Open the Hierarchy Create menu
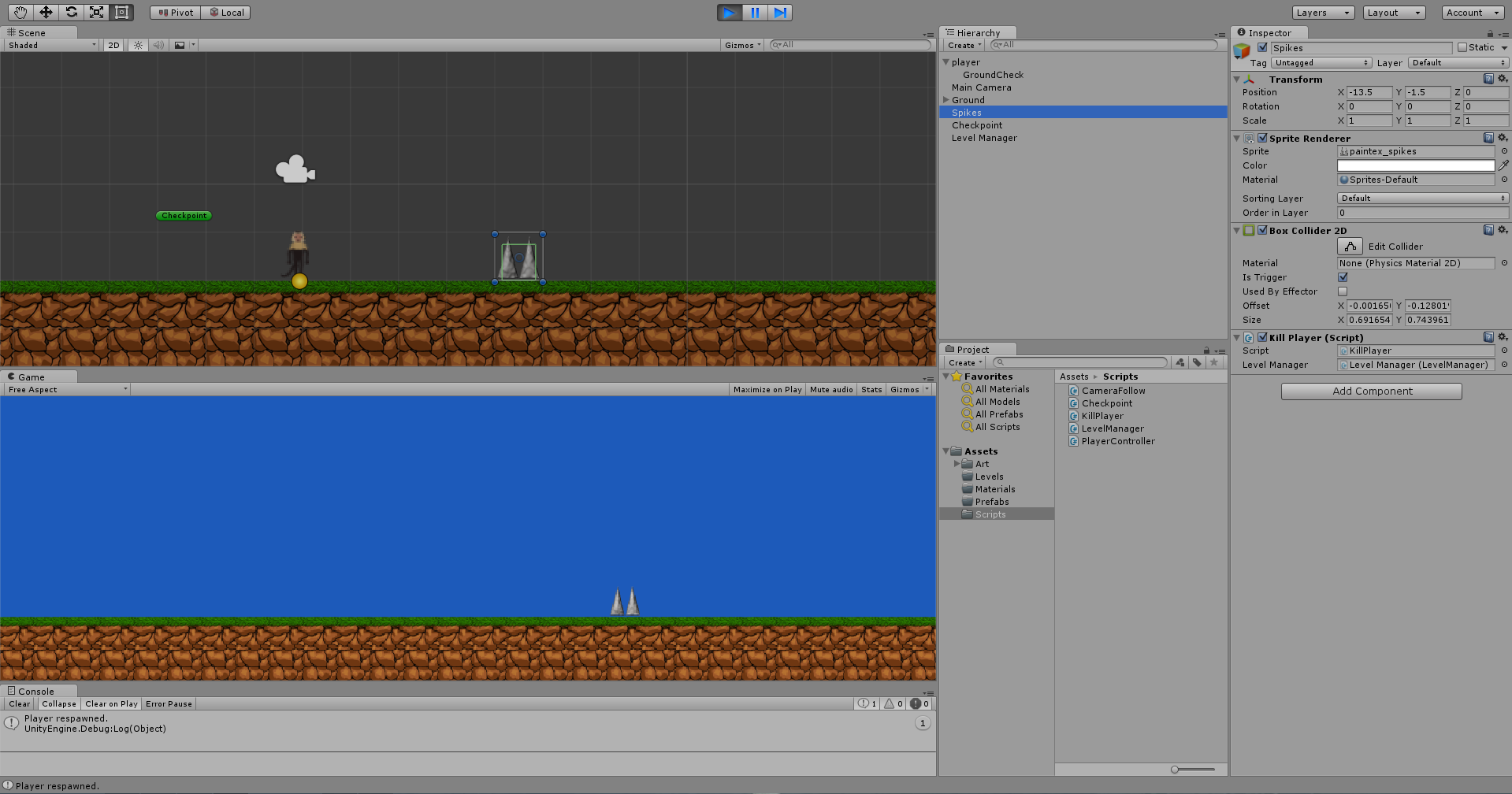The width and height of the screenshot is (1512, 794). click(x=964, y=45)
